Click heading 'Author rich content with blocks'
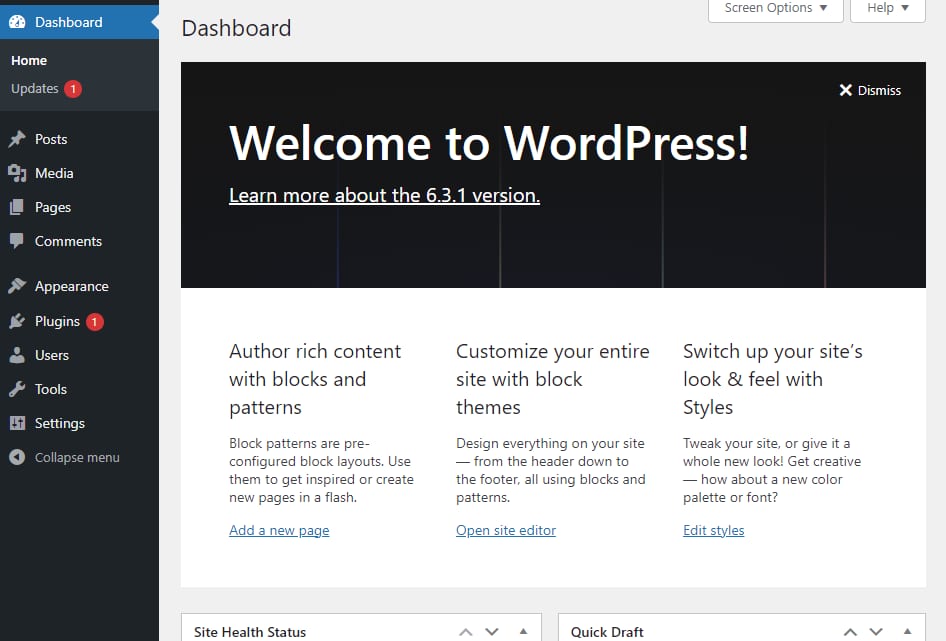The height and width of the screenshot is (641, 946). click(x=315, y=379)
